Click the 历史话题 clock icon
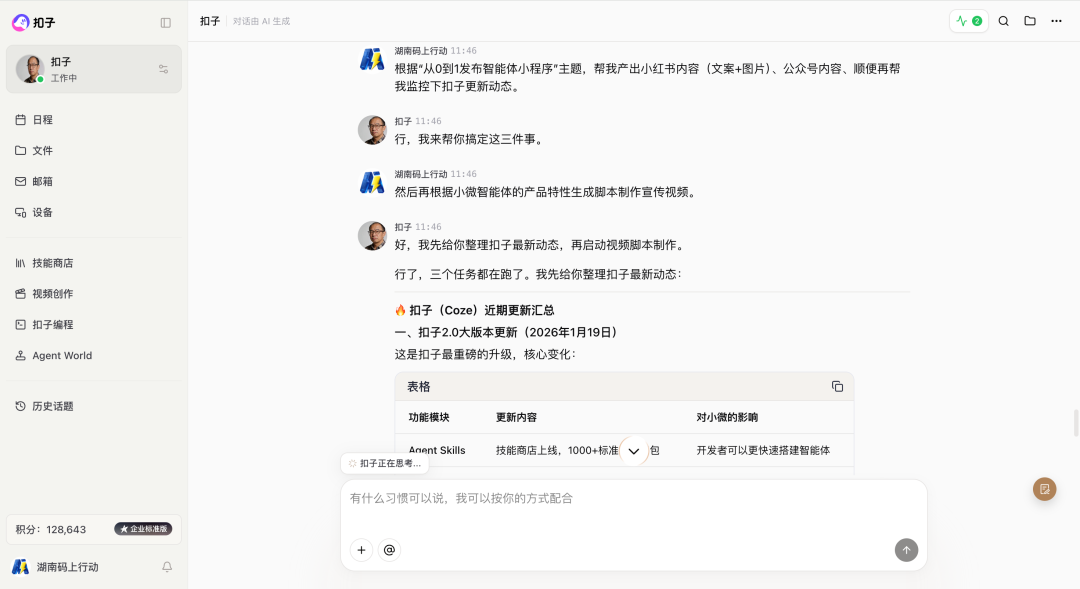 pyautogui.click(x=21, y=406)
